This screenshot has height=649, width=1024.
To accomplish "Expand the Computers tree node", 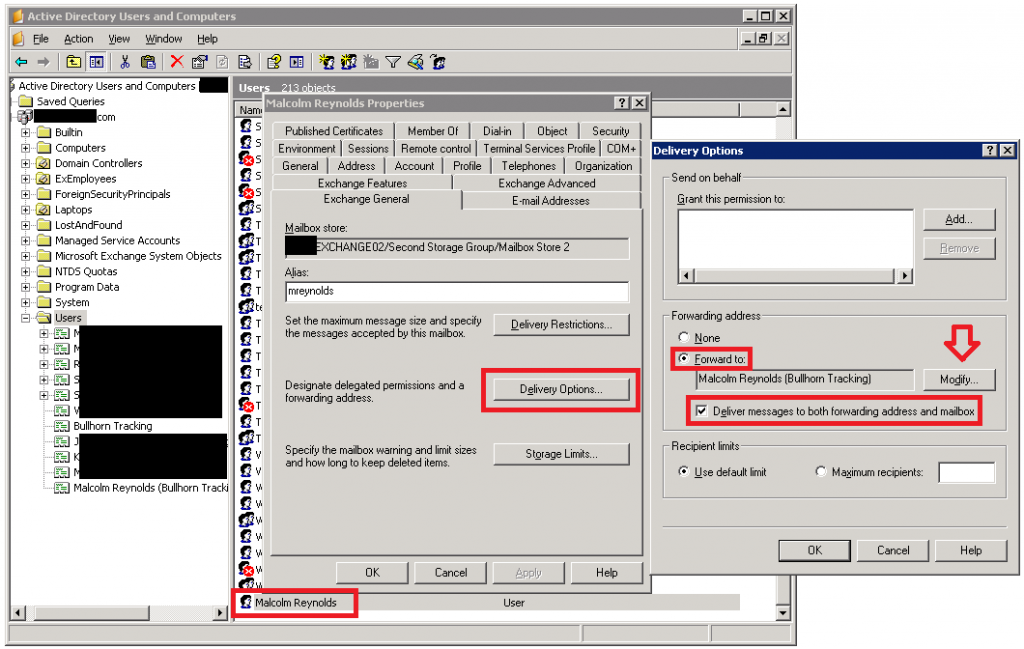I will (27, 148).
